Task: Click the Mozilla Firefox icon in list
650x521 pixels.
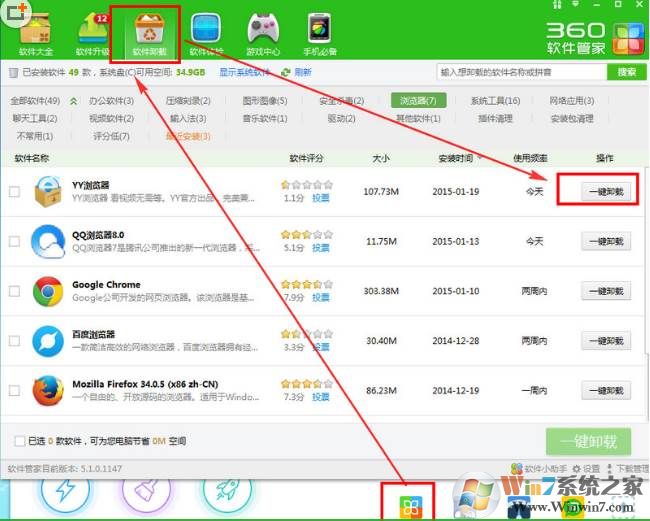Action: 47,391
